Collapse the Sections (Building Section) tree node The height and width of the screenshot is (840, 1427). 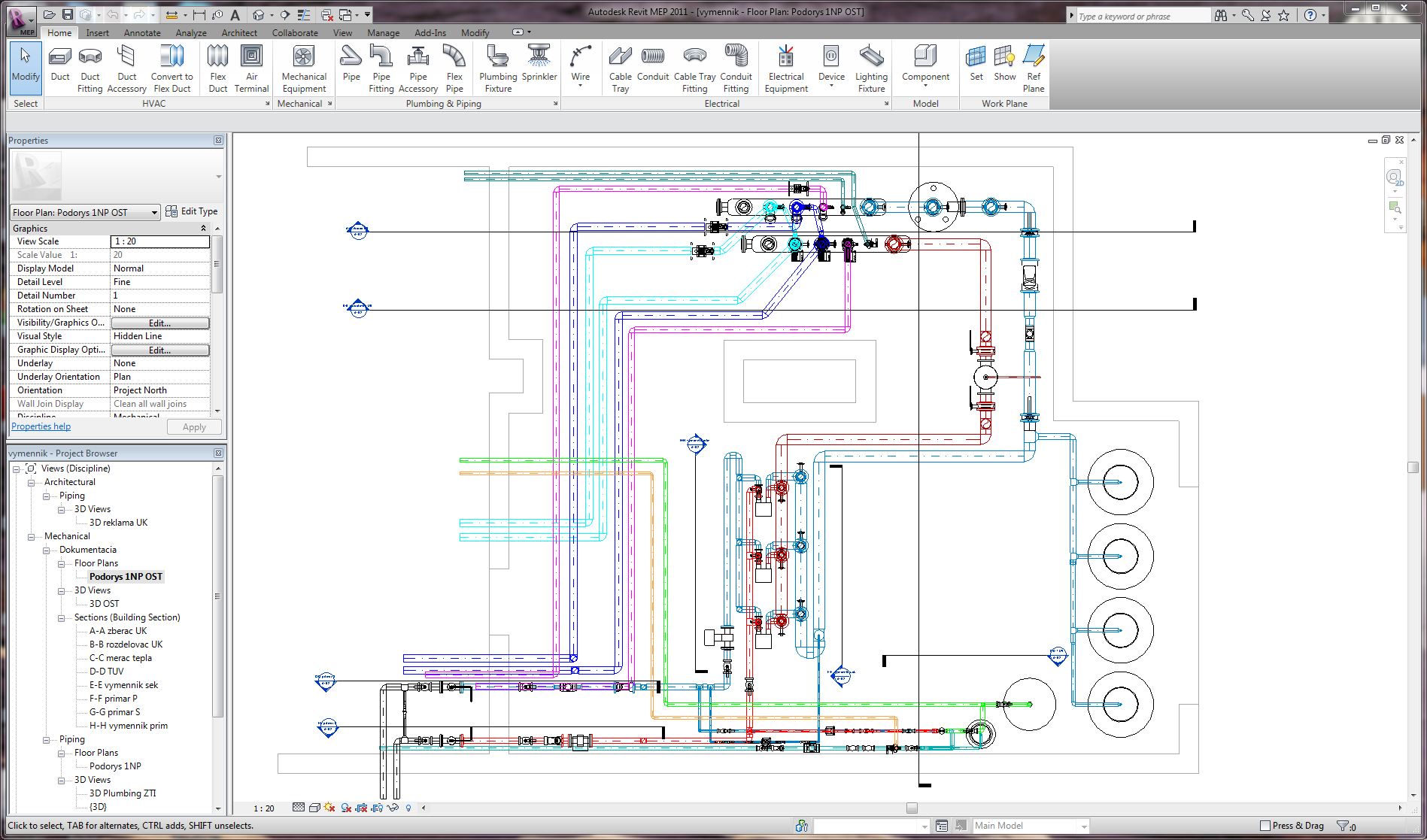62,618
